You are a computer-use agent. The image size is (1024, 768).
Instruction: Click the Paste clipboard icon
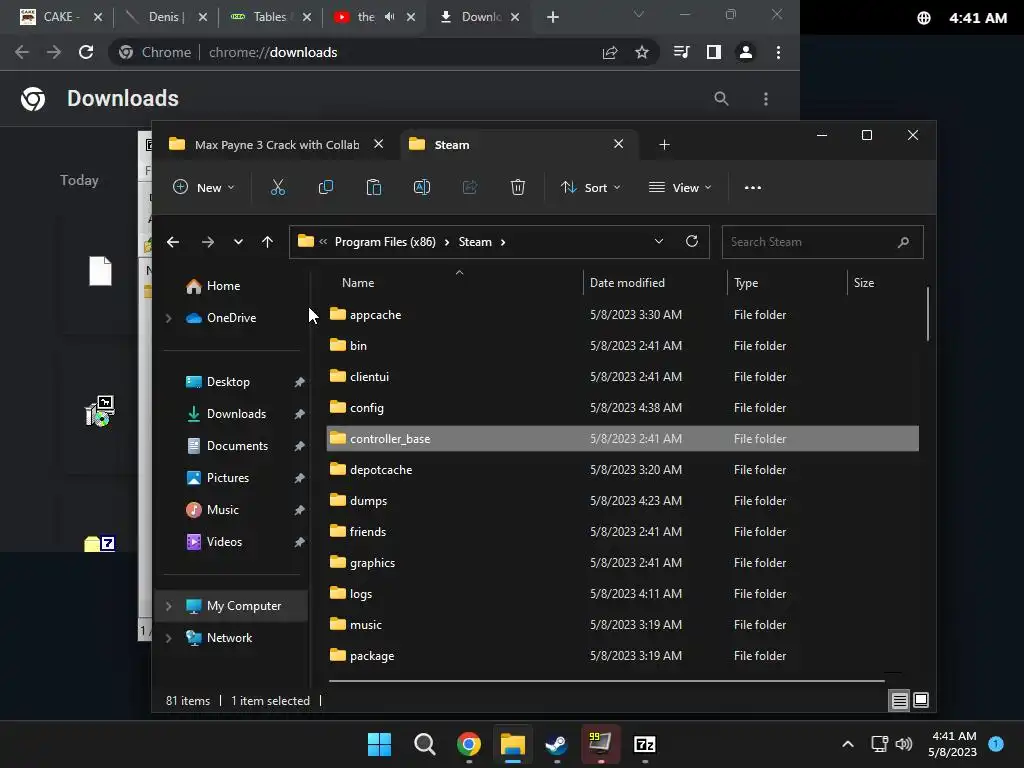tap(374, 187)
